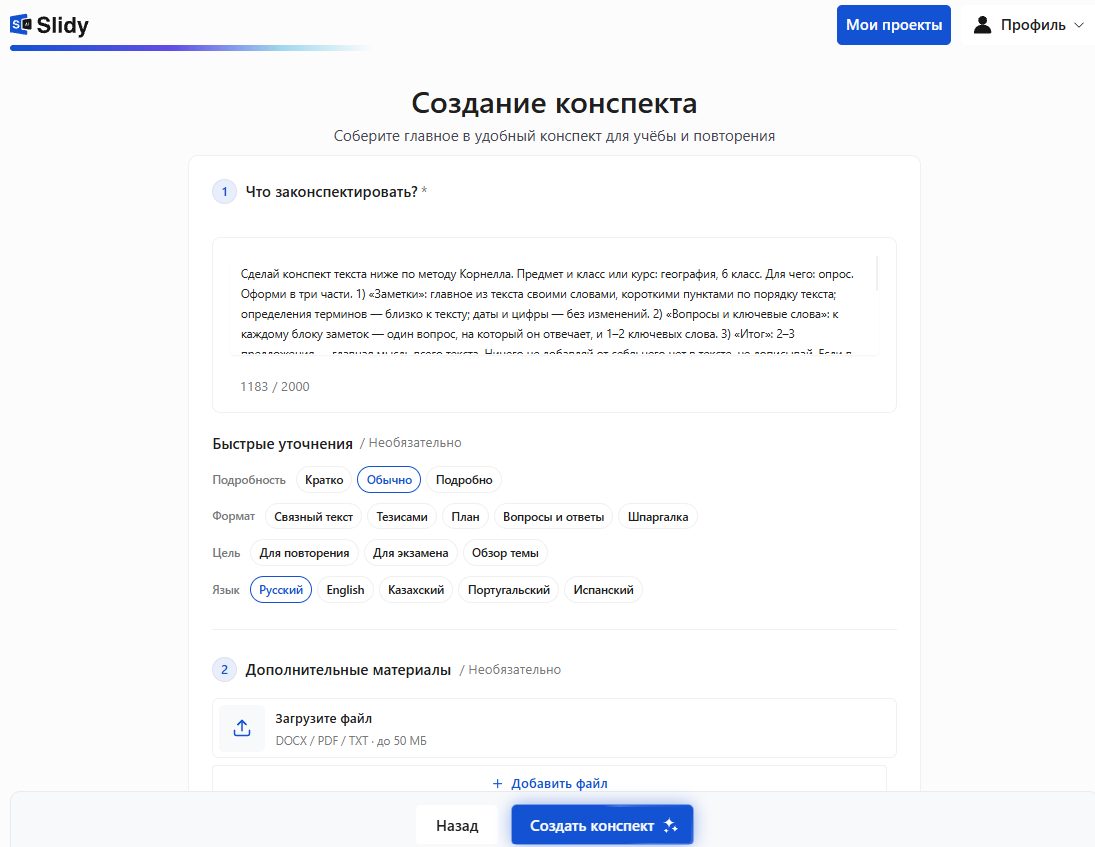This screenshot has height=847, width=1095.
Task: Select Подробно detail level
Action: pos(464,480)
